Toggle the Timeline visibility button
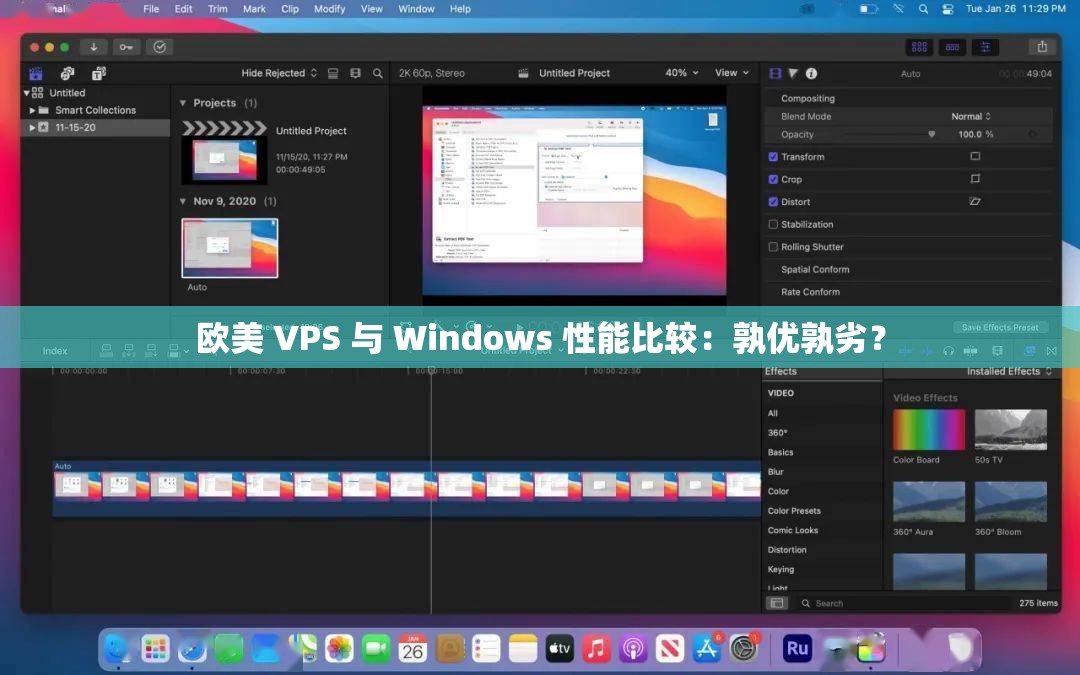 tap(953, 47)
